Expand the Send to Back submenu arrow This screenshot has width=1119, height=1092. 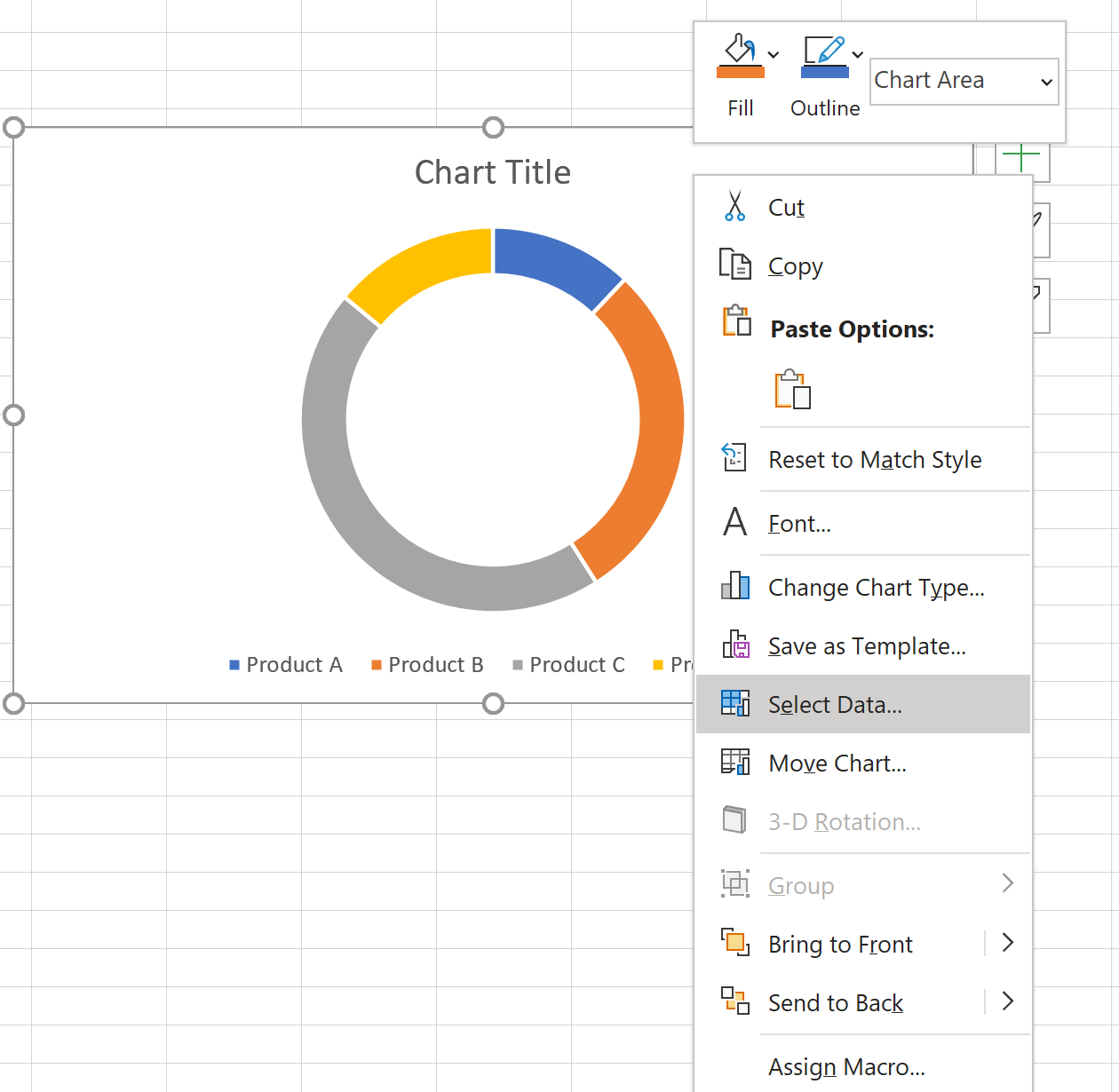(1008, 1001)
